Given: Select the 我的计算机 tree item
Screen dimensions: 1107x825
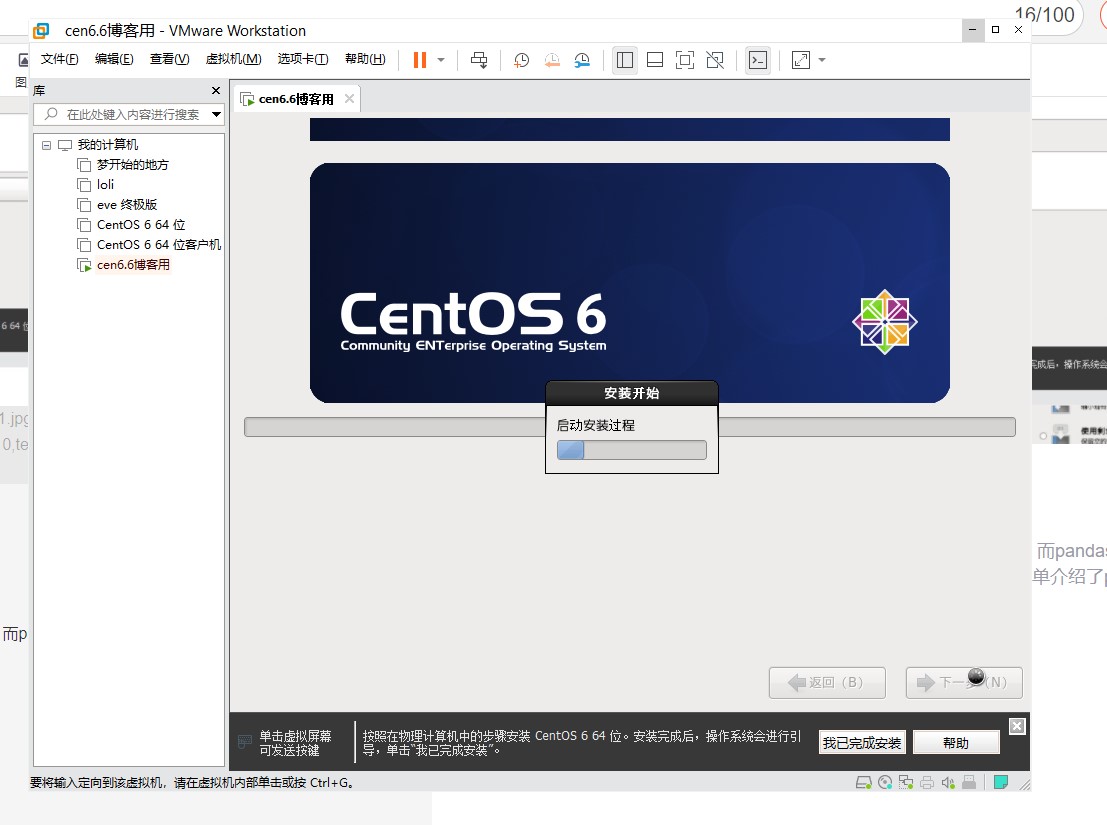Looking at the screenshot, I should point(107,145).
